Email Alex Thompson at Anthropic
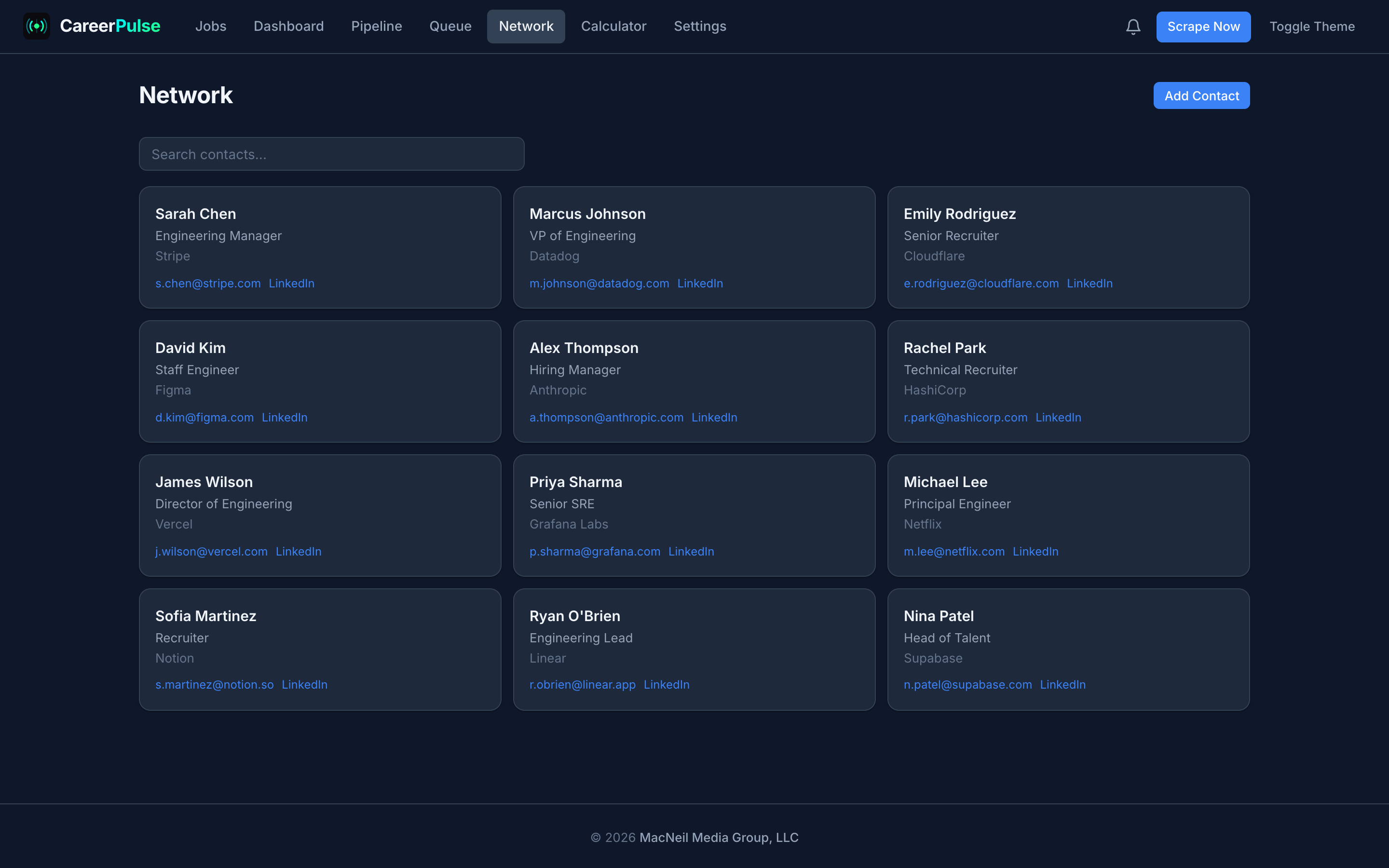Screen dimensions: 1389x868 (x=606, y=417)
